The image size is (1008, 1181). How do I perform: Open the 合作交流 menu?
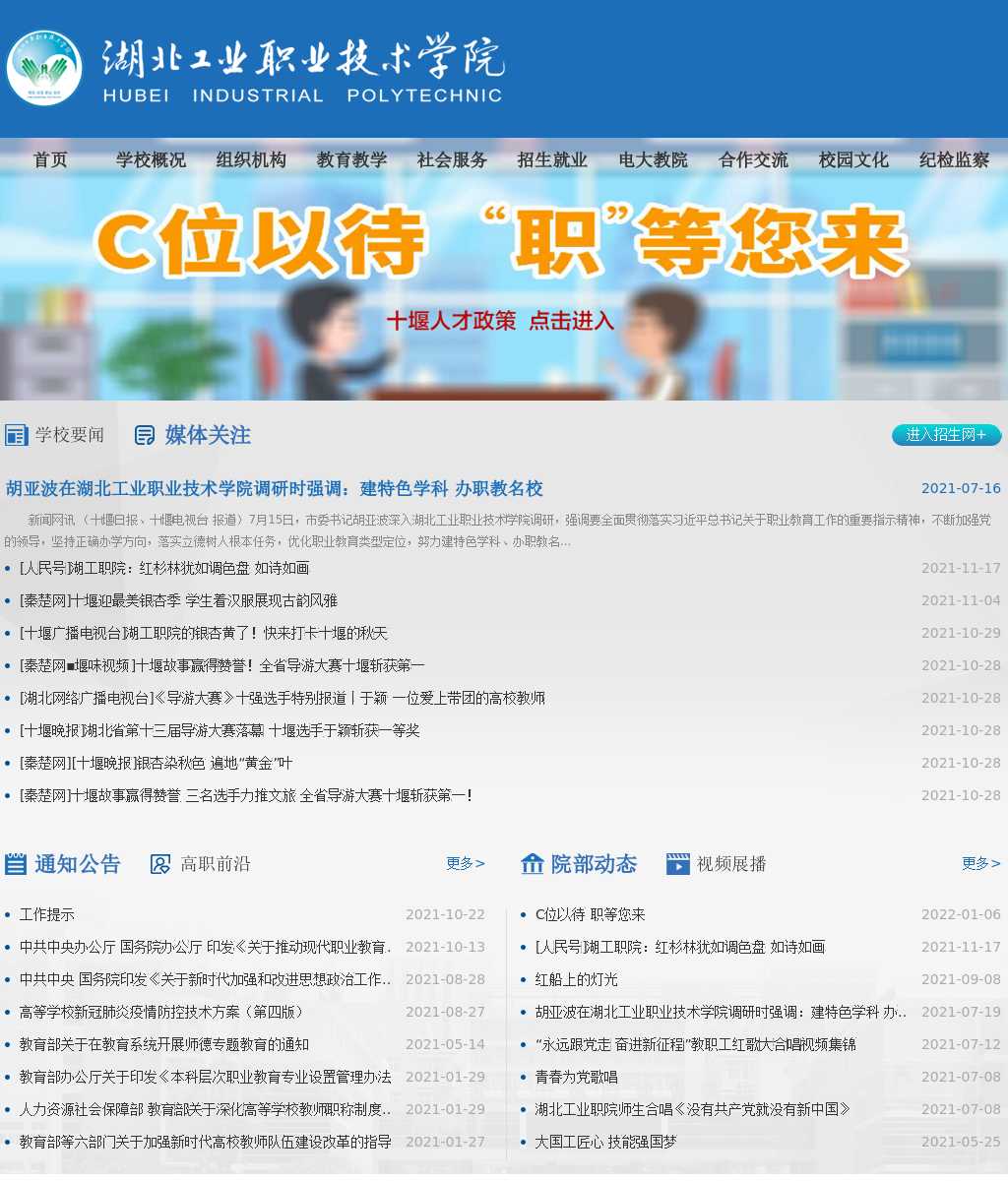coord(753,159)
